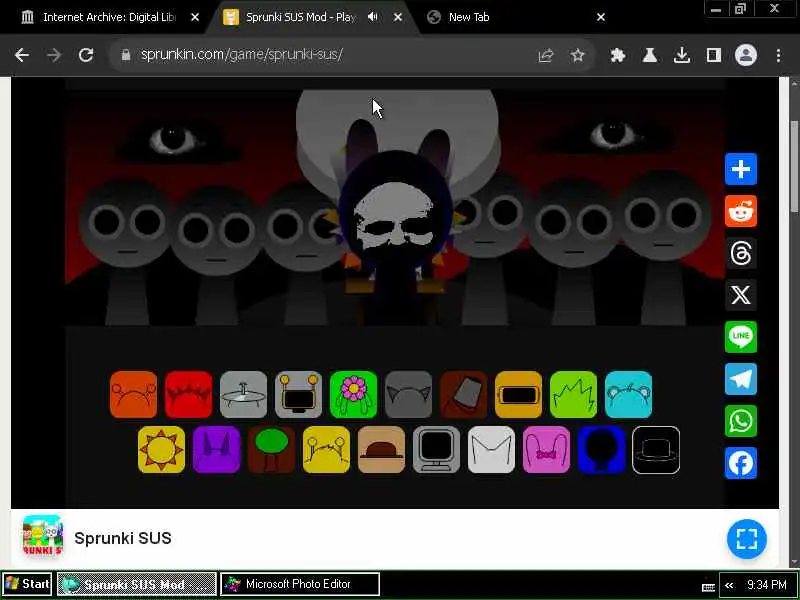Open Chrome Labs flask icon

point(649,55)
